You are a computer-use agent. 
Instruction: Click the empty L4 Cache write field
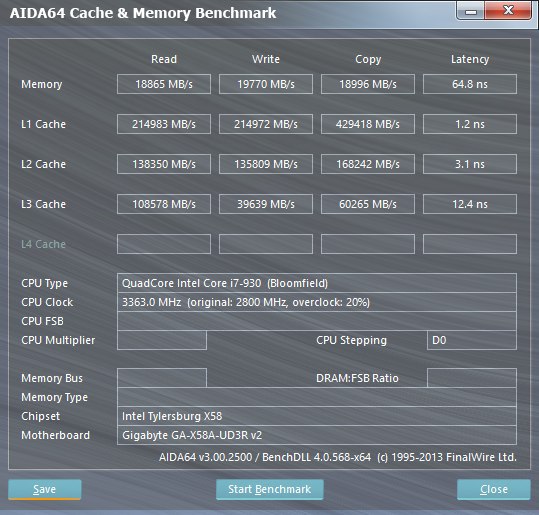click(x=266, y=244)
